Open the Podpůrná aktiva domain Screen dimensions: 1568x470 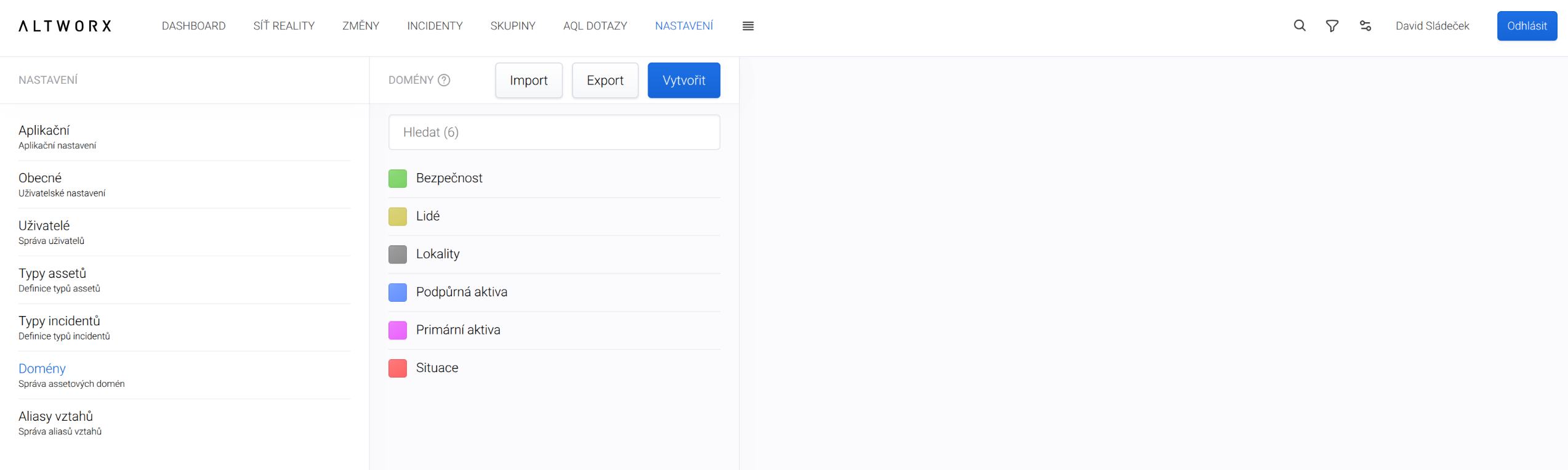tap(461, 292)
